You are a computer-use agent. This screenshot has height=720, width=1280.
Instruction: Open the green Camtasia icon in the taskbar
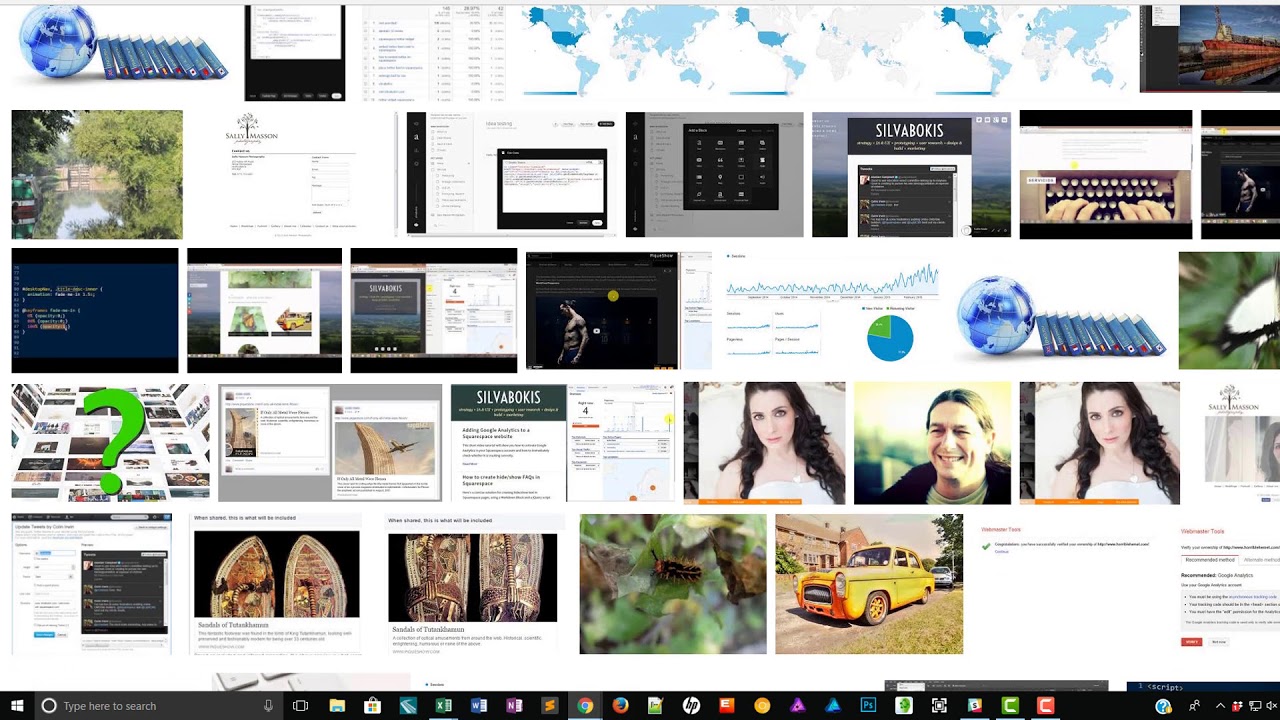1010,706
